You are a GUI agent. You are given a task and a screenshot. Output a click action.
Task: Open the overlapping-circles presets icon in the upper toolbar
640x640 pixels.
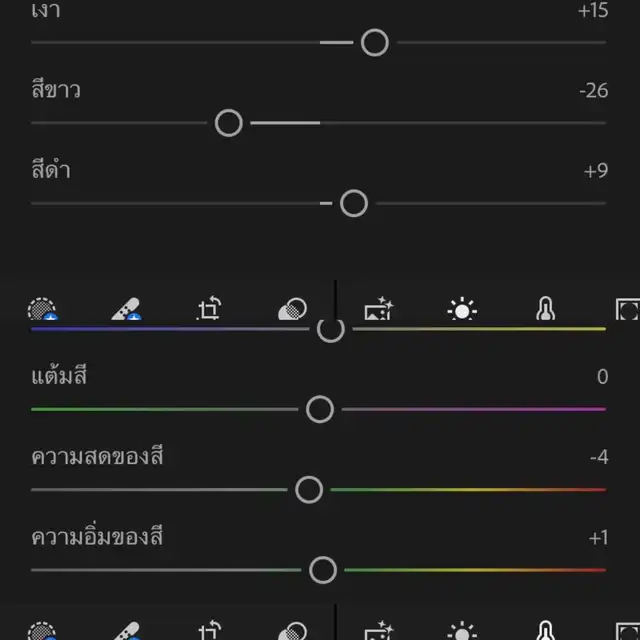[291, 310]
